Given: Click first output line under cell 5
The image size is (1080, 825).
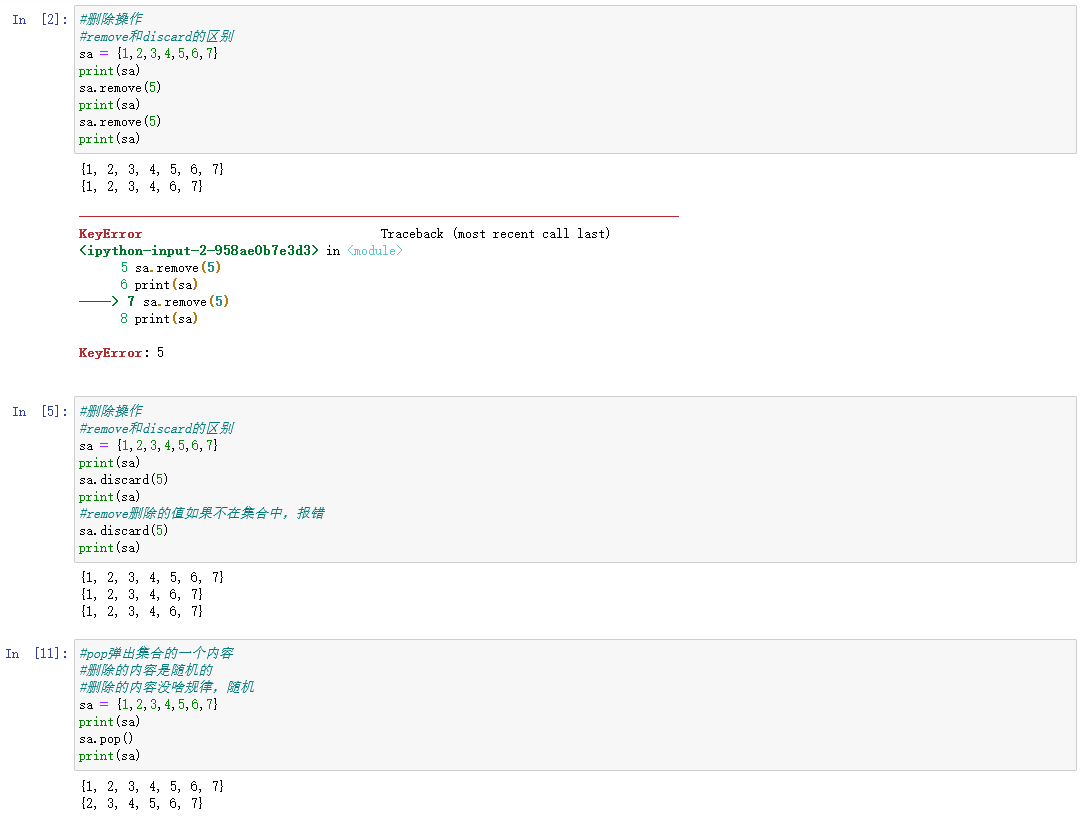Looking at the screenshot, I should pos(152,577).
